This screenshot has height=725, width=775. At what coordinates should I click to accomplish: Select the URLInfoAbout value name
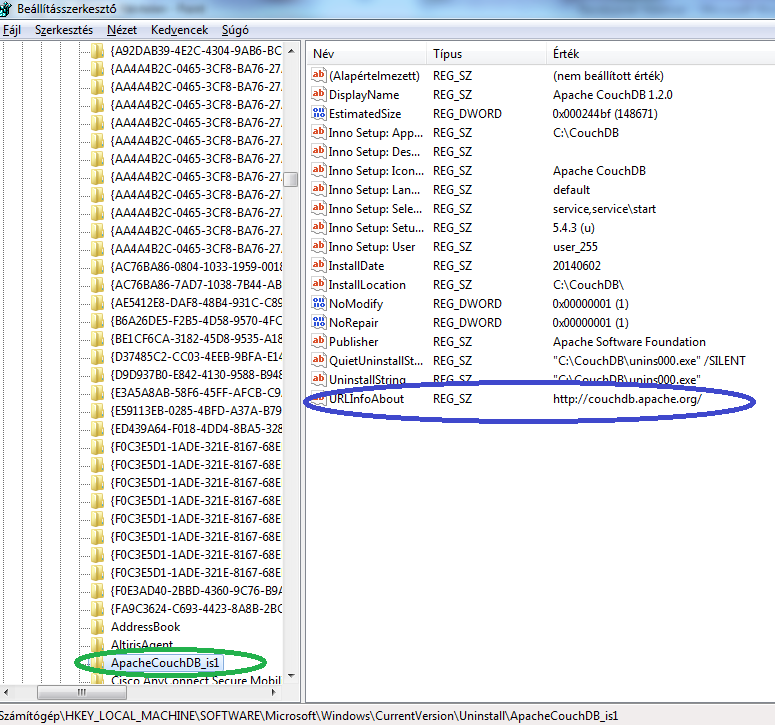366,399
